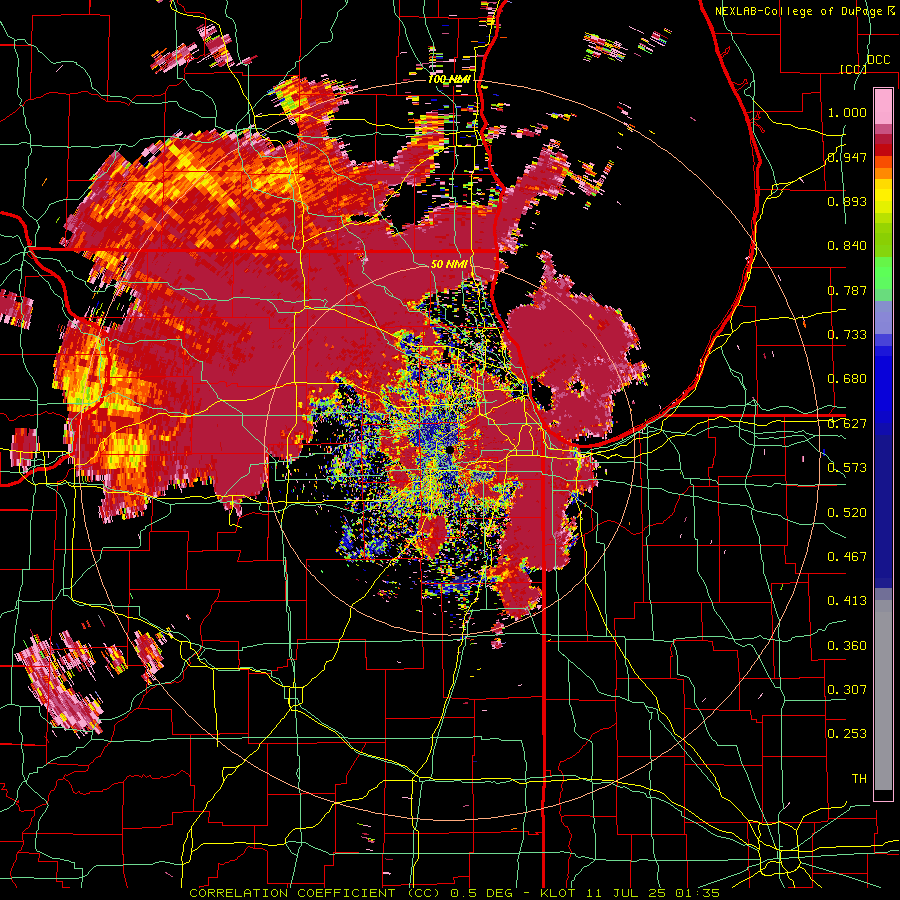
Task: Click the 0.627 scale value
Action: pos(847,424)
